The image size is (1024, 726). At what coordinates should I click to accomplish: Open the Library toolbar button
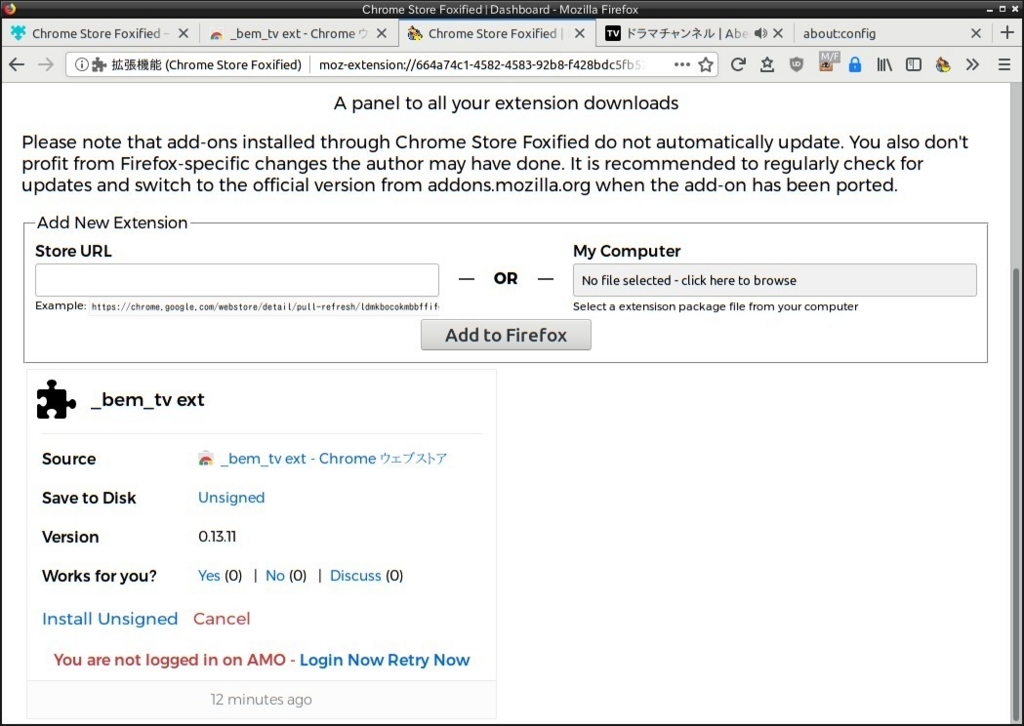click(884, 65)
